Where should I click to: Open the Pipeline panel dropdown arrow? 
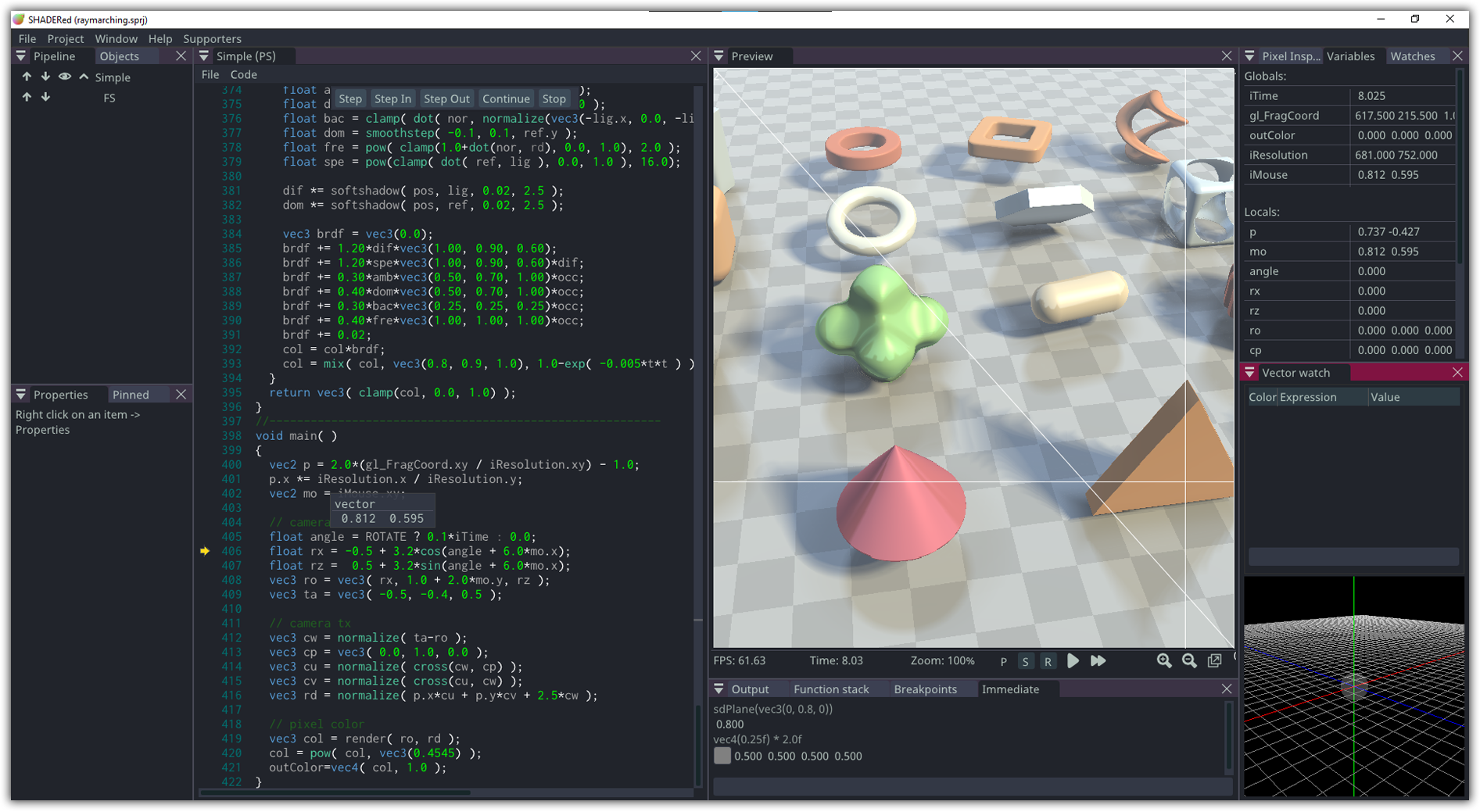pos(21,56)
